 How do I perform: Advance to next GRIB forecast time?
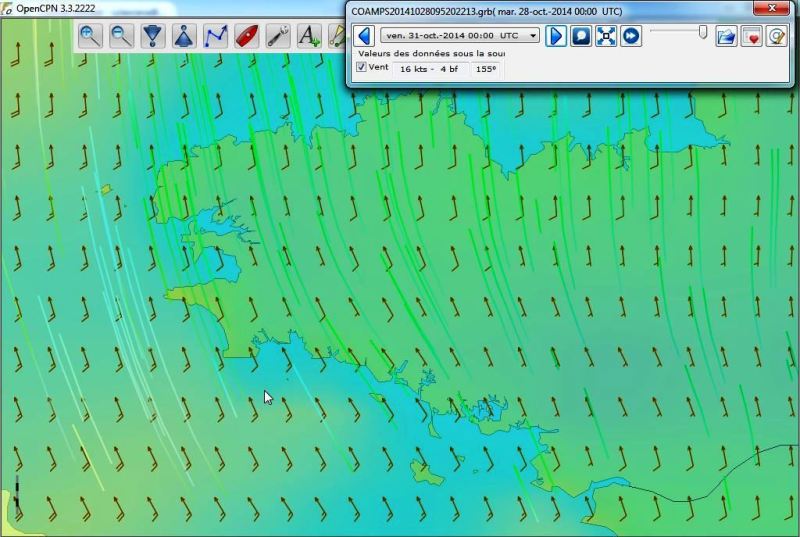point(556,36)
